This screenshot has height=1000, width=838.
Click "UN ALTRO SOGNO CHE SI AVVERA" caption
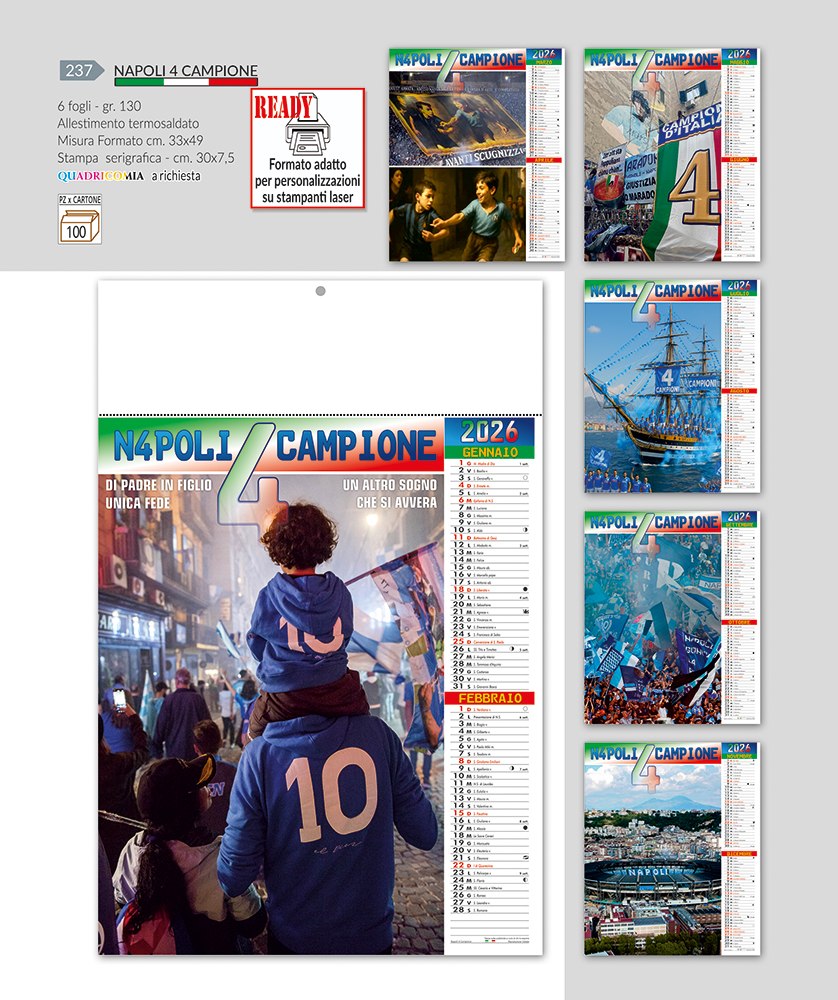[x=390, y=494]
